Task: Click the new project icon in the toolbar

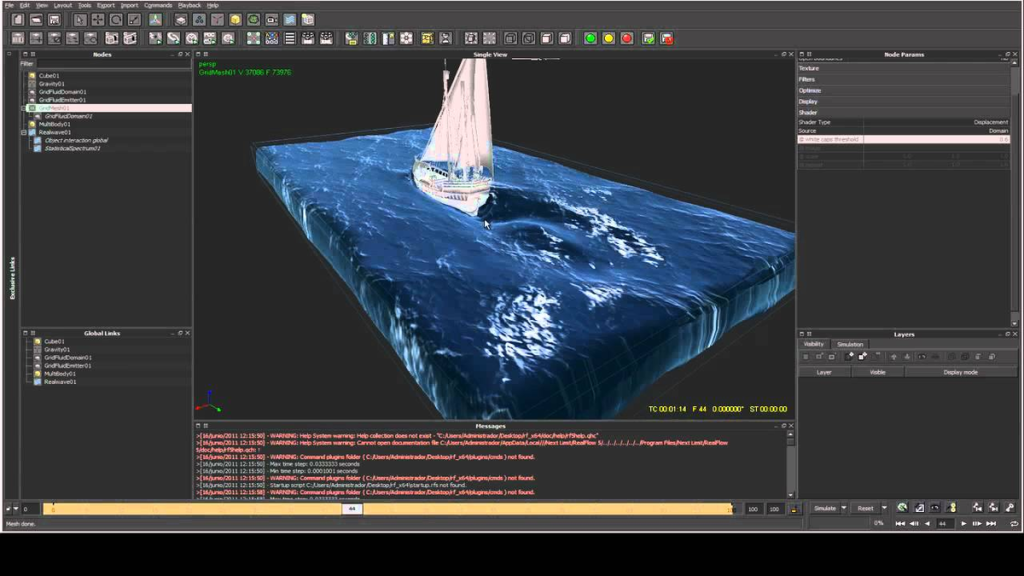Action: (17, 20)
